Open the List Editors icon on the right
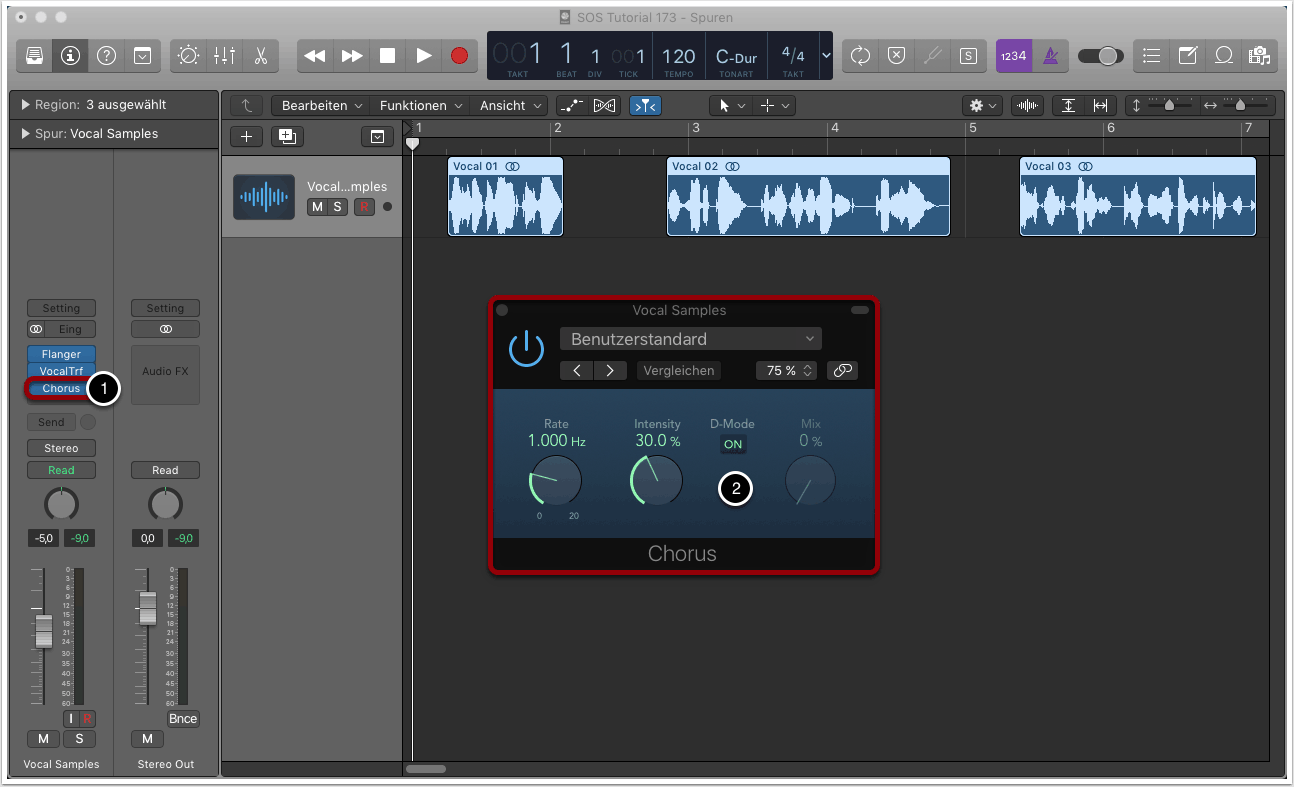1294x787 pixels. 1150,56
